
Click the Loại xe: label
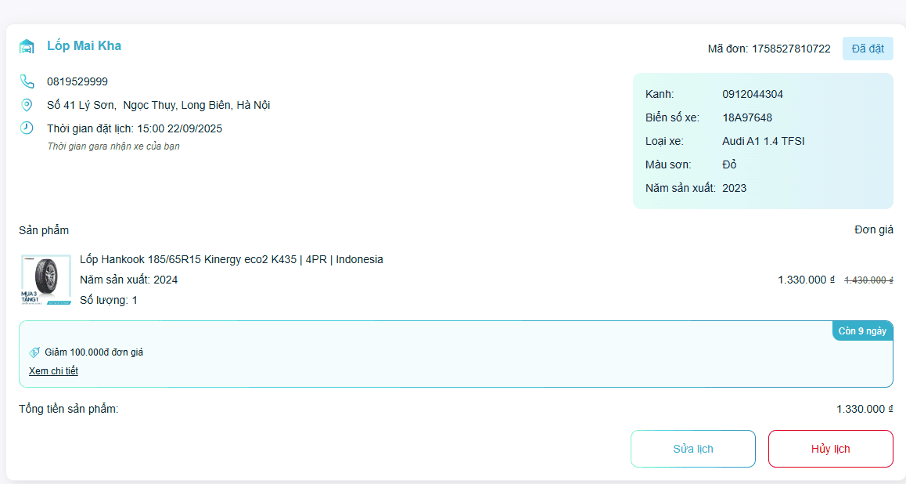click(x=664, y=141)
